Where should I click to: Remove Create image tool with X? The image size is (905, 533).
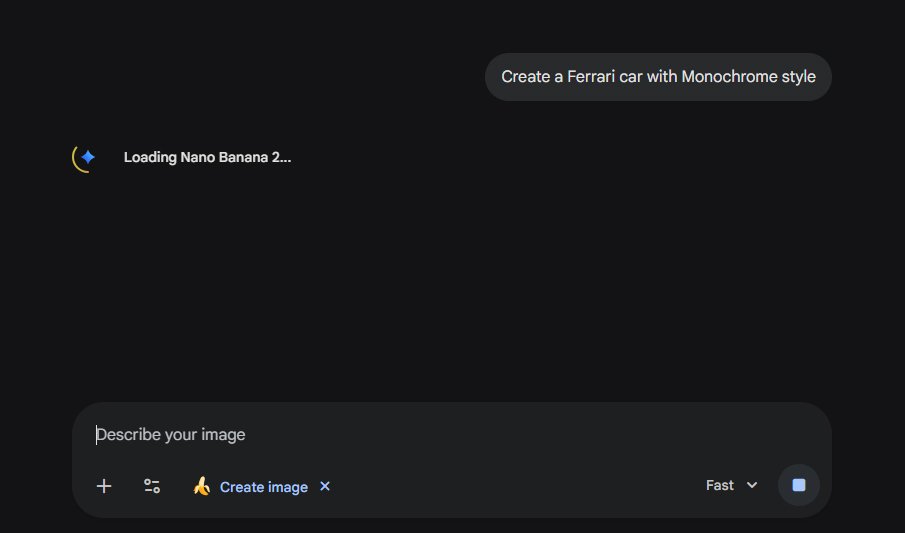[x=325, y=486]
